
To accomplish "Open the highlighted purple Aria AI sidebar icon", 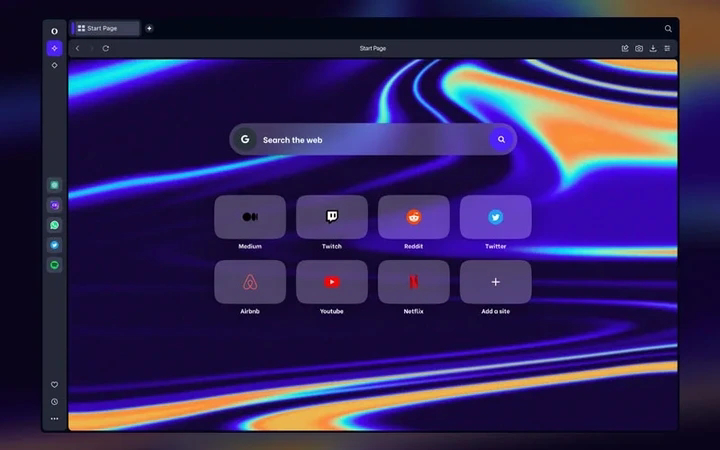I will 54,48.
